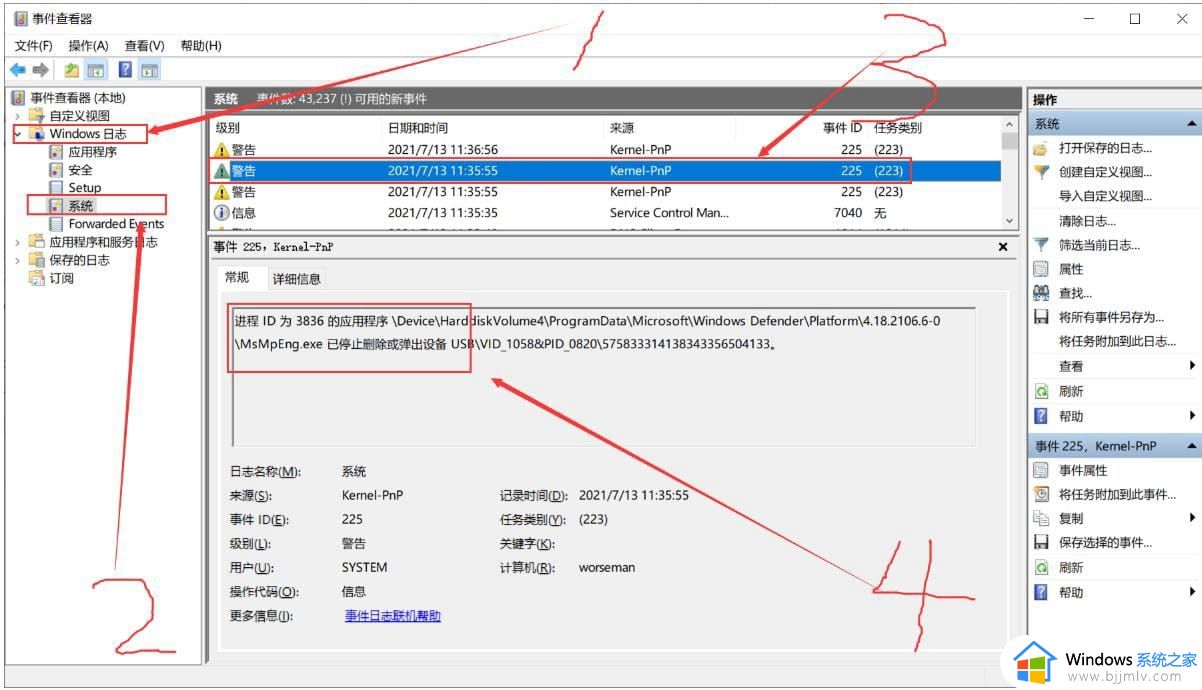
Task: Click the 属性 icon in actions pane
Action: click(1041, 269)
